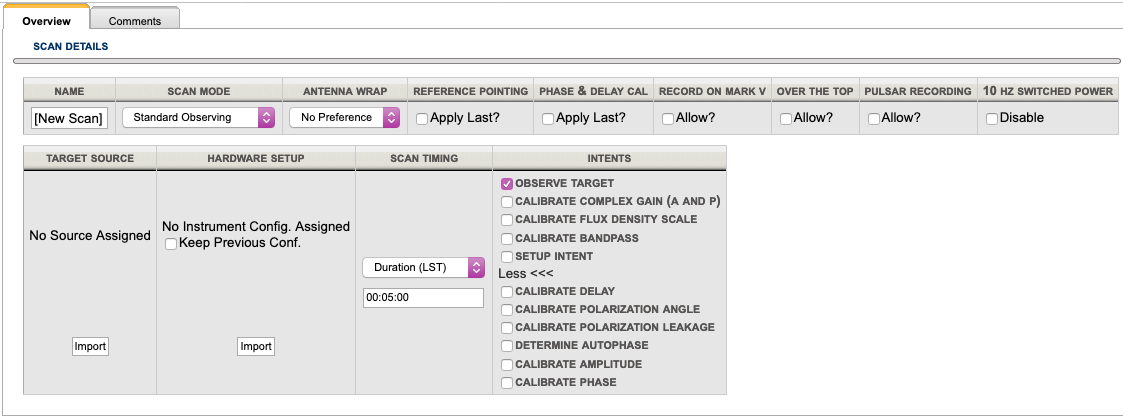The image size is (1123, 419).
Task: Open the Scan Mode dropdown
Action: click(198, 118)
